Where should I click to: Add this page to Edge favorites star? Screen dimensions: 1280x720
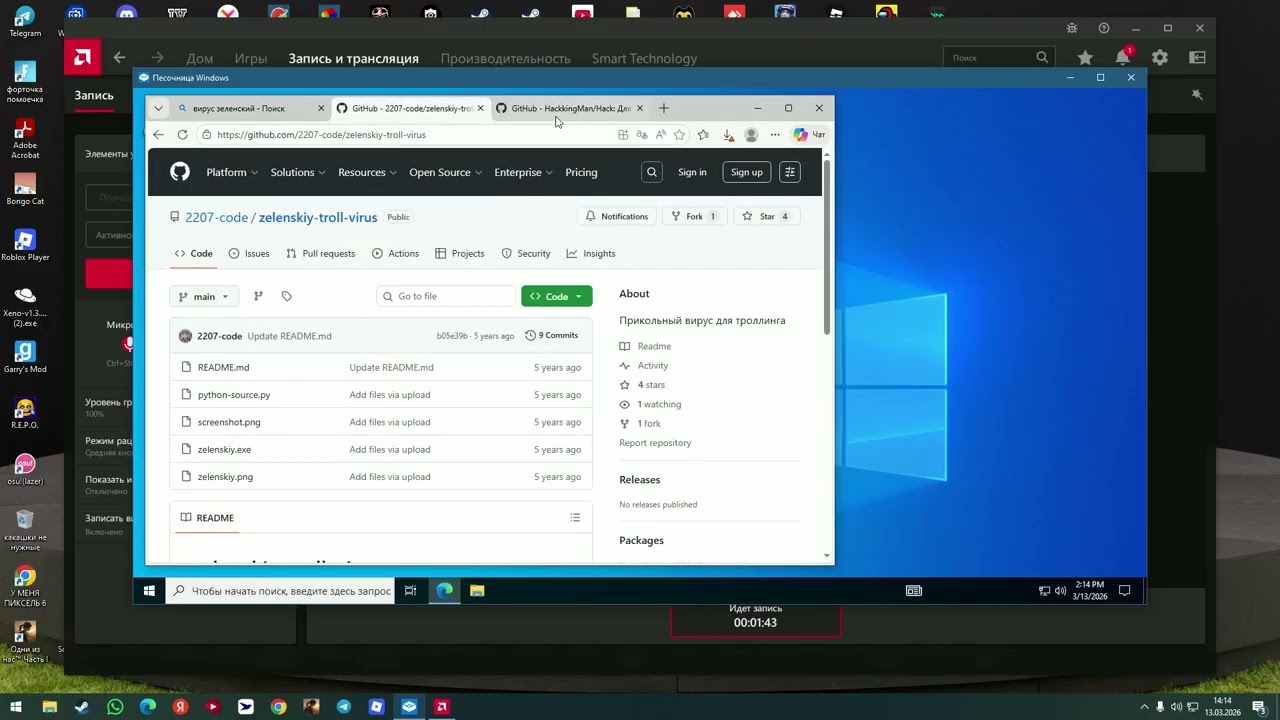[x=680, y=135]
